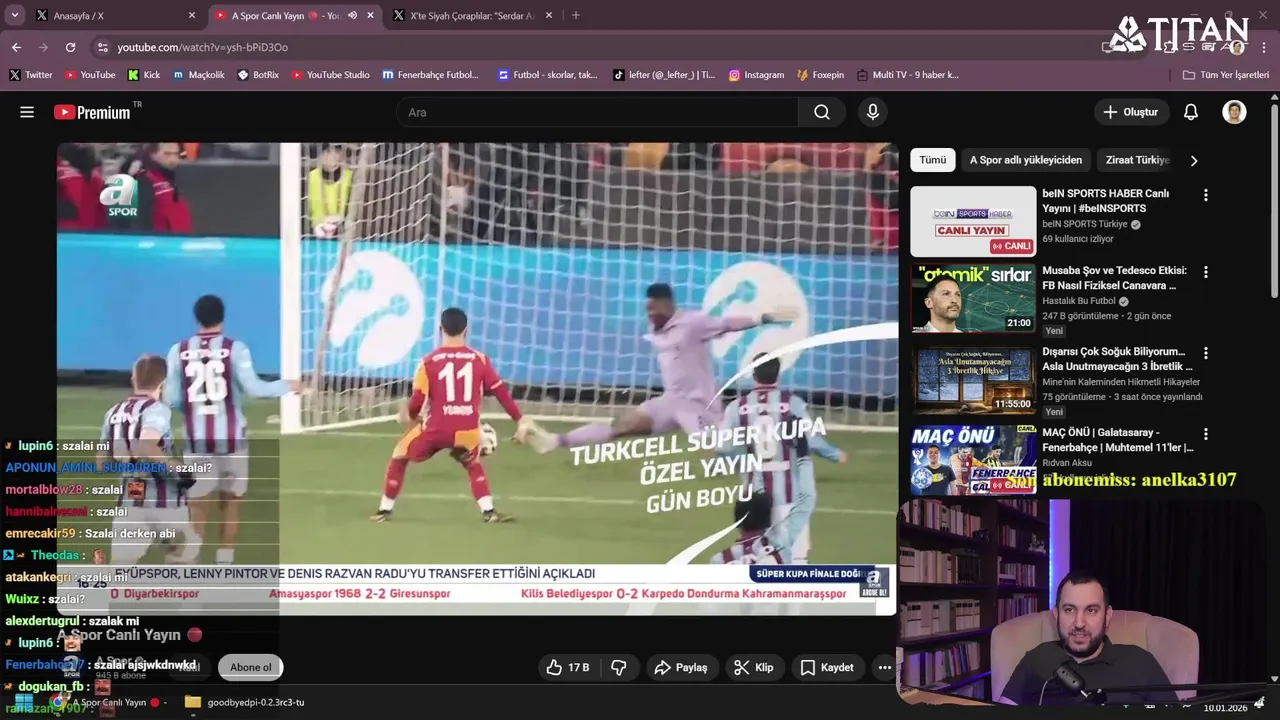Click the A Spor video player
This screenshot has width=1280, height=720.
[477, 378]
